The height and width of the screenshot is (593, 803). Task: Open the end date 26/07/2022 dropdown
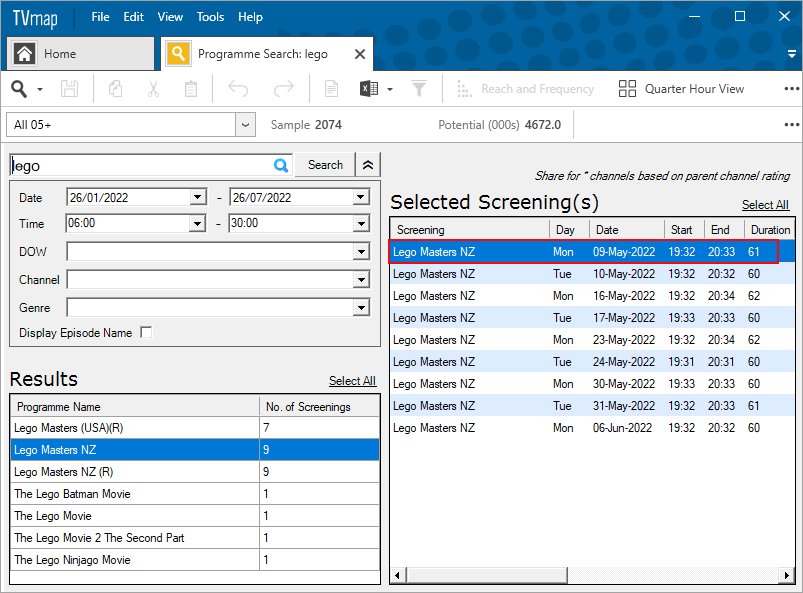click(x=361, y=197)
